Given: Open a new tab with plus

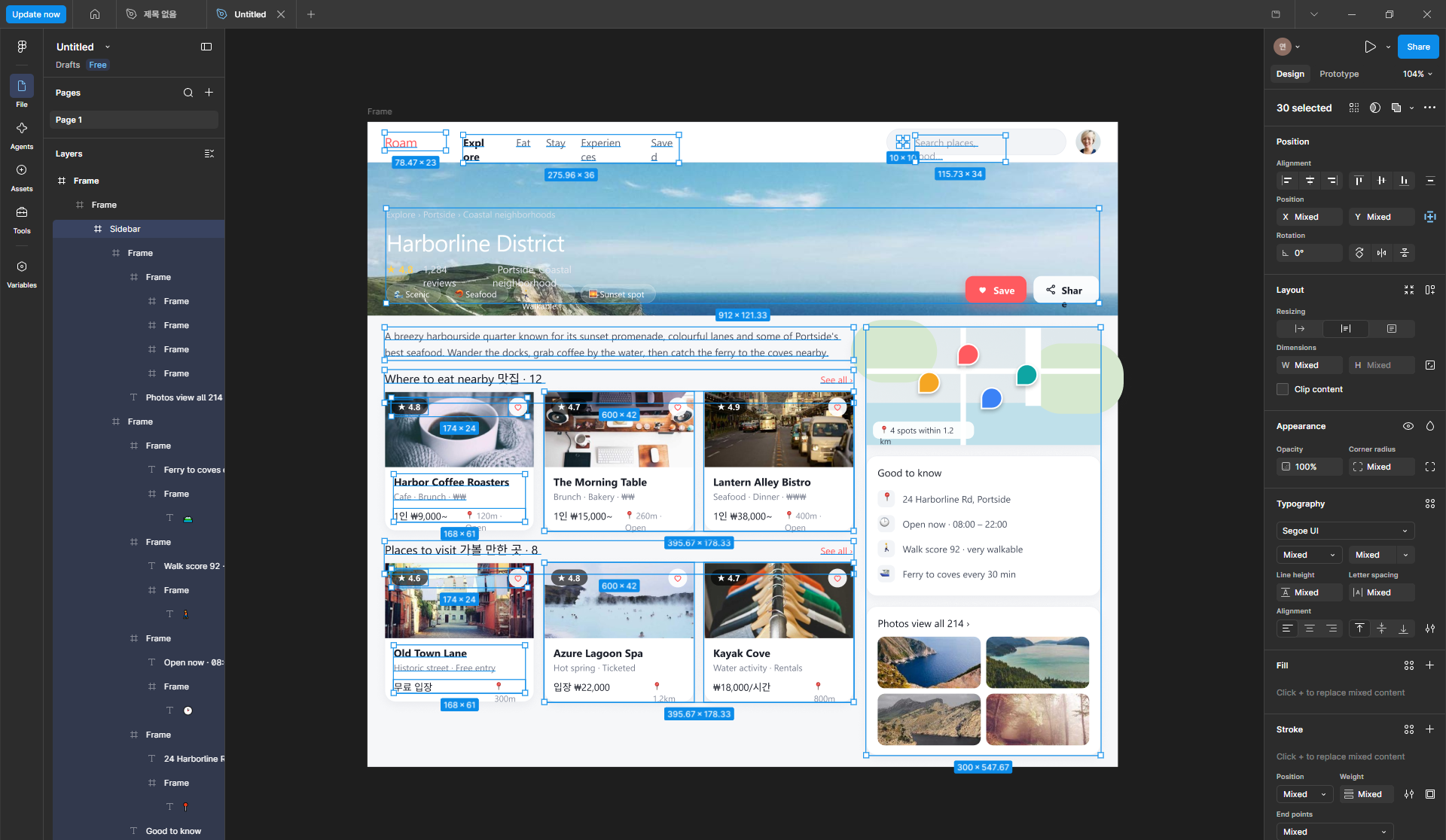Looking at the screenshot, I should 311,14.
